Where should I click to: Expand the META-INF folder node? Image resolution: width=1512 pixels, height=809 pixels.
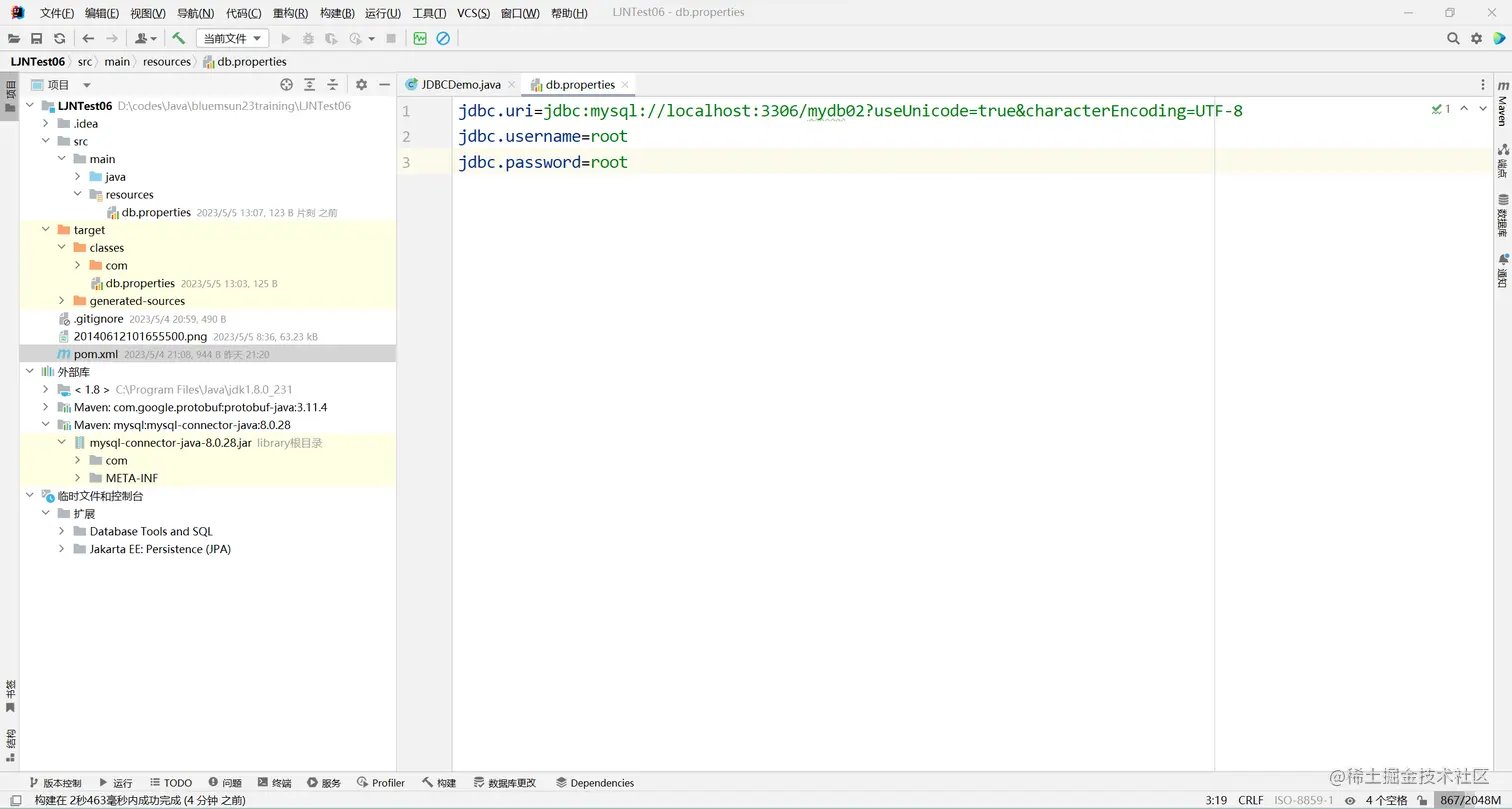tap(78, 478)
